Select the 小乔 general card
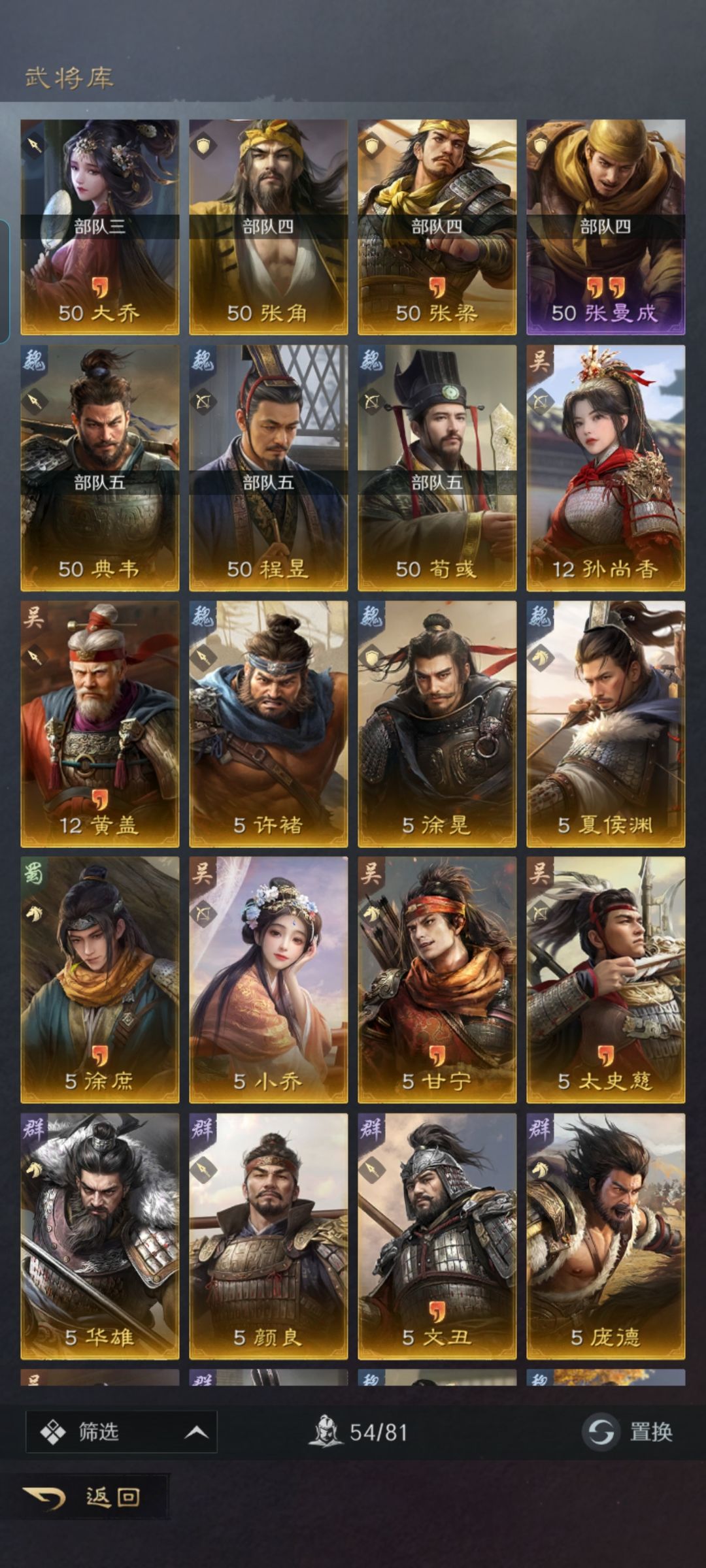The height and width of the screenshot is (1568, 706). tap(268, 980)
